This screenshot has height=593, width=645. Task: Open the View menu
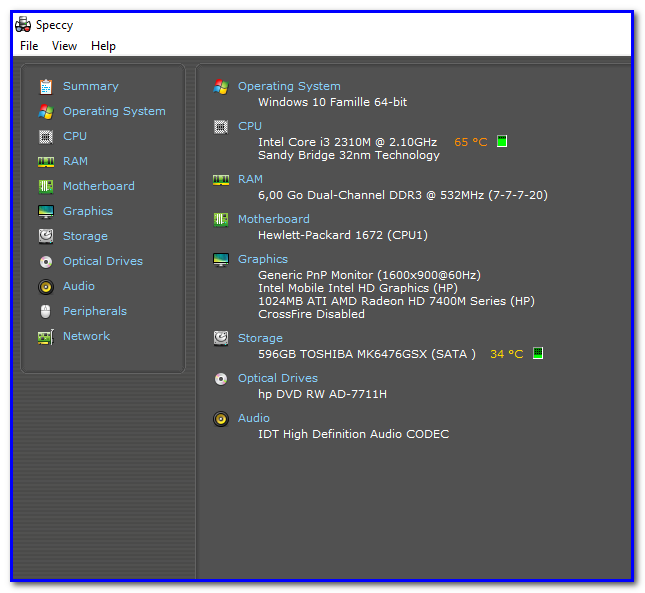(x=64, y=46)
